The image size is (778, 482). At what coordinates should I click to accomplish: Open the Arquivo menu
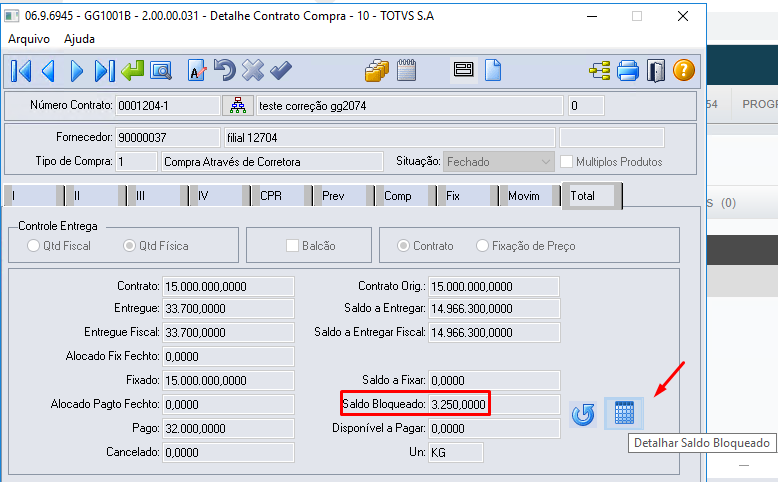(x=29, y=39)
